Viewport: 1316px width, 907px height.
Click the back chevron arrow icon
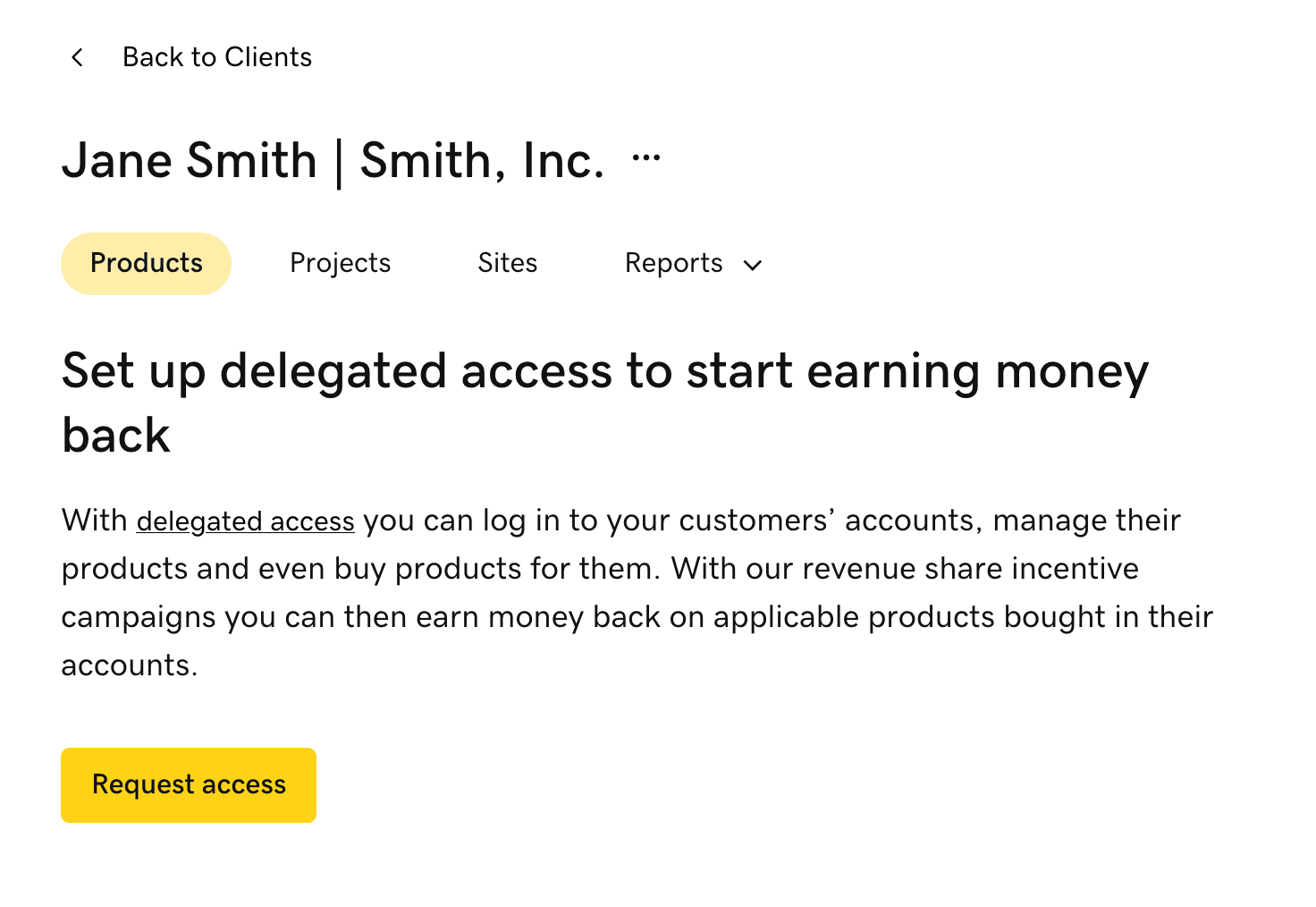(x=78, y=57)
